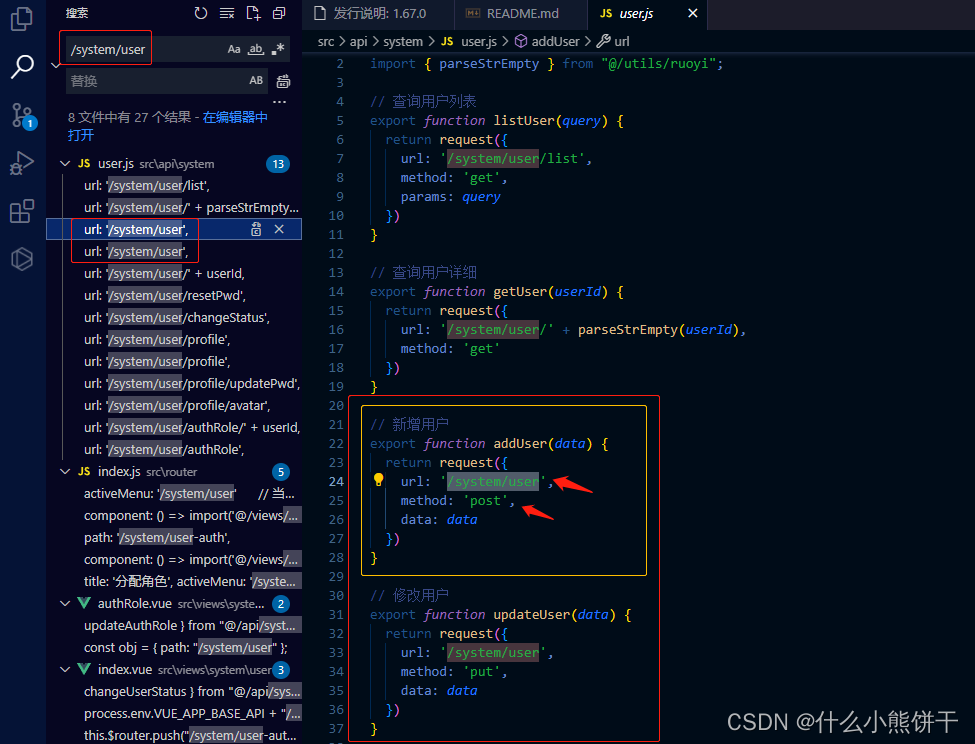Click url property in breadcrumb

point(621,42)
